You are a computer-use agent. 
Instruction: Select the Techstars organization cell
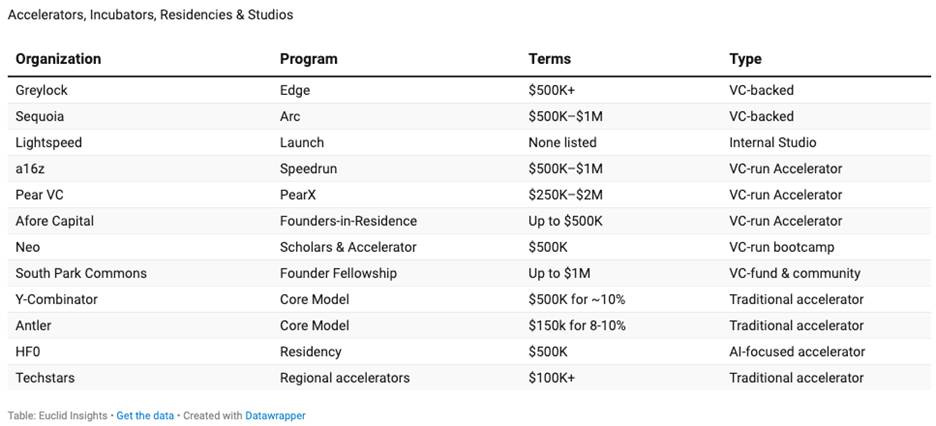(45, 378)
